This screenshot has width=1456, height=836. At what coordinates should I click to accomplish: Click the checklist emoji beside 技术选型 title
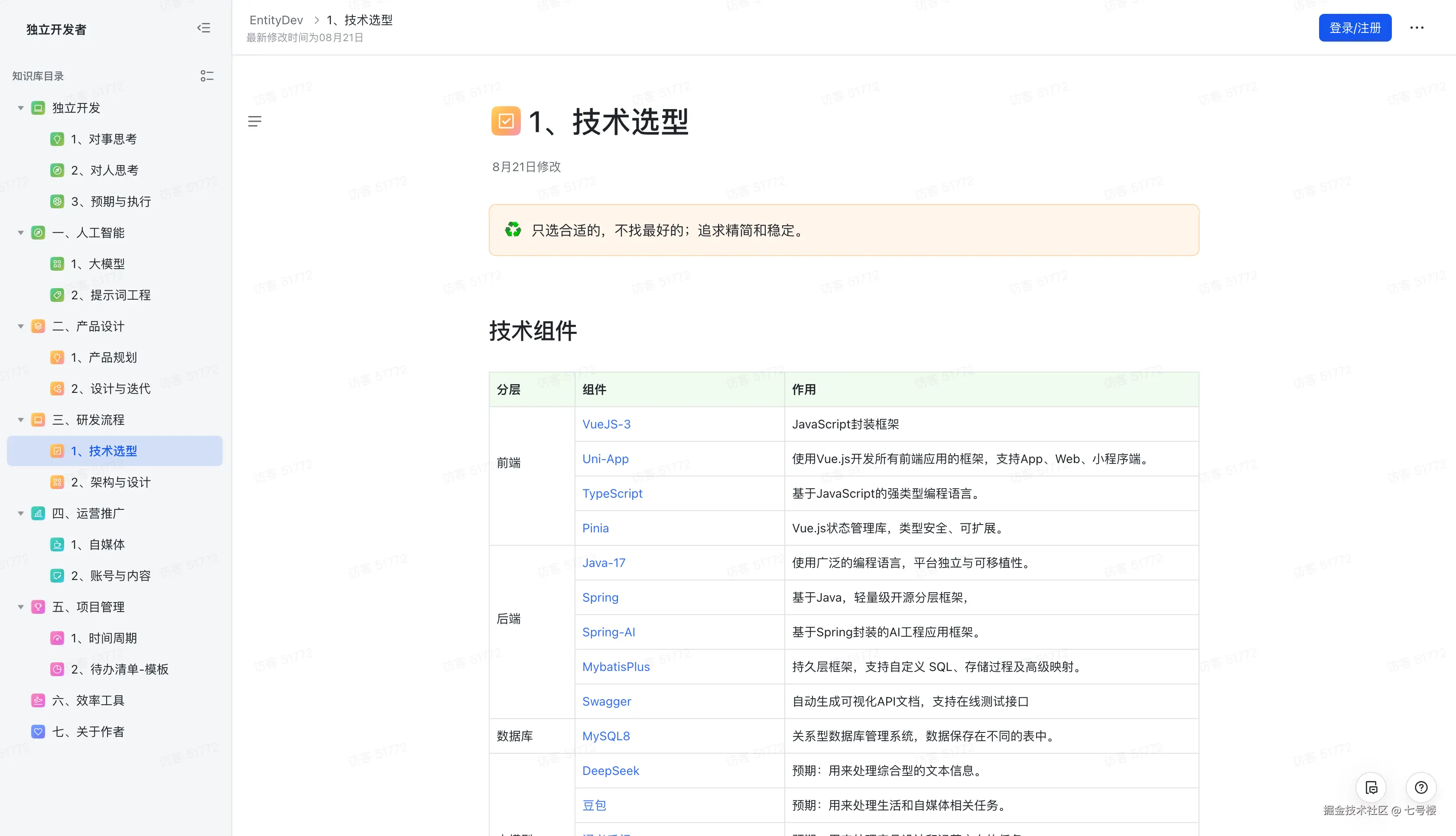coord(505,121)
